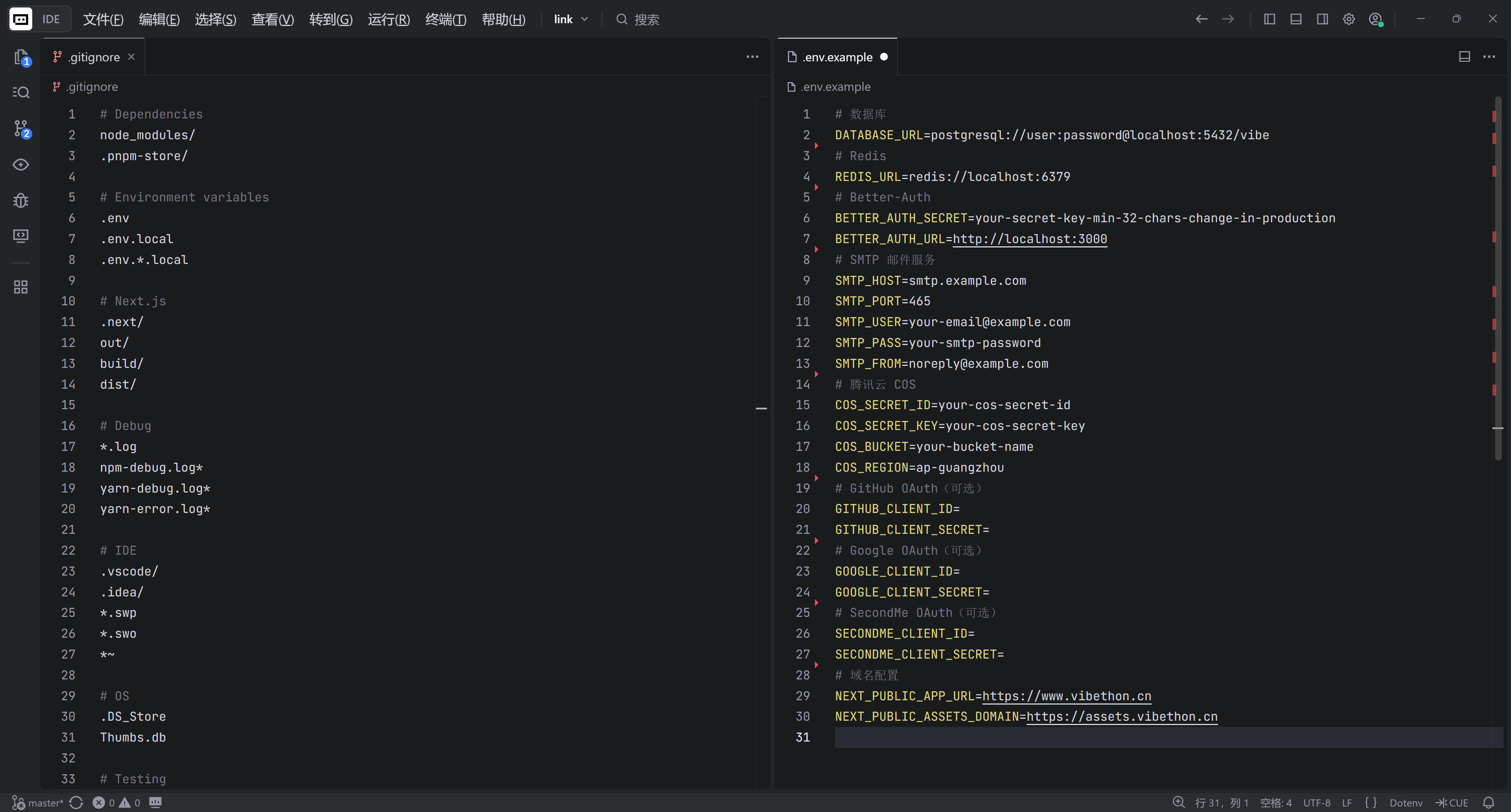
Task: Click the Dotenv language mode button
Action: click(x=1406, y=803)
